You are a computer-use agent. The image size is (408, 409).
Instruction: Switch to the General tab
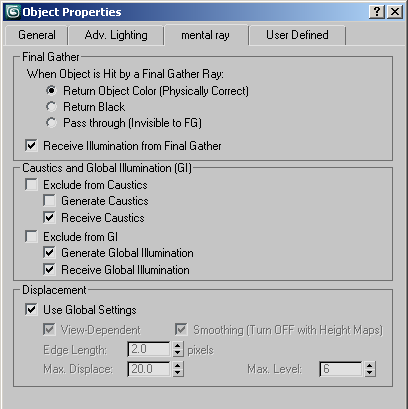pos(37,35)
